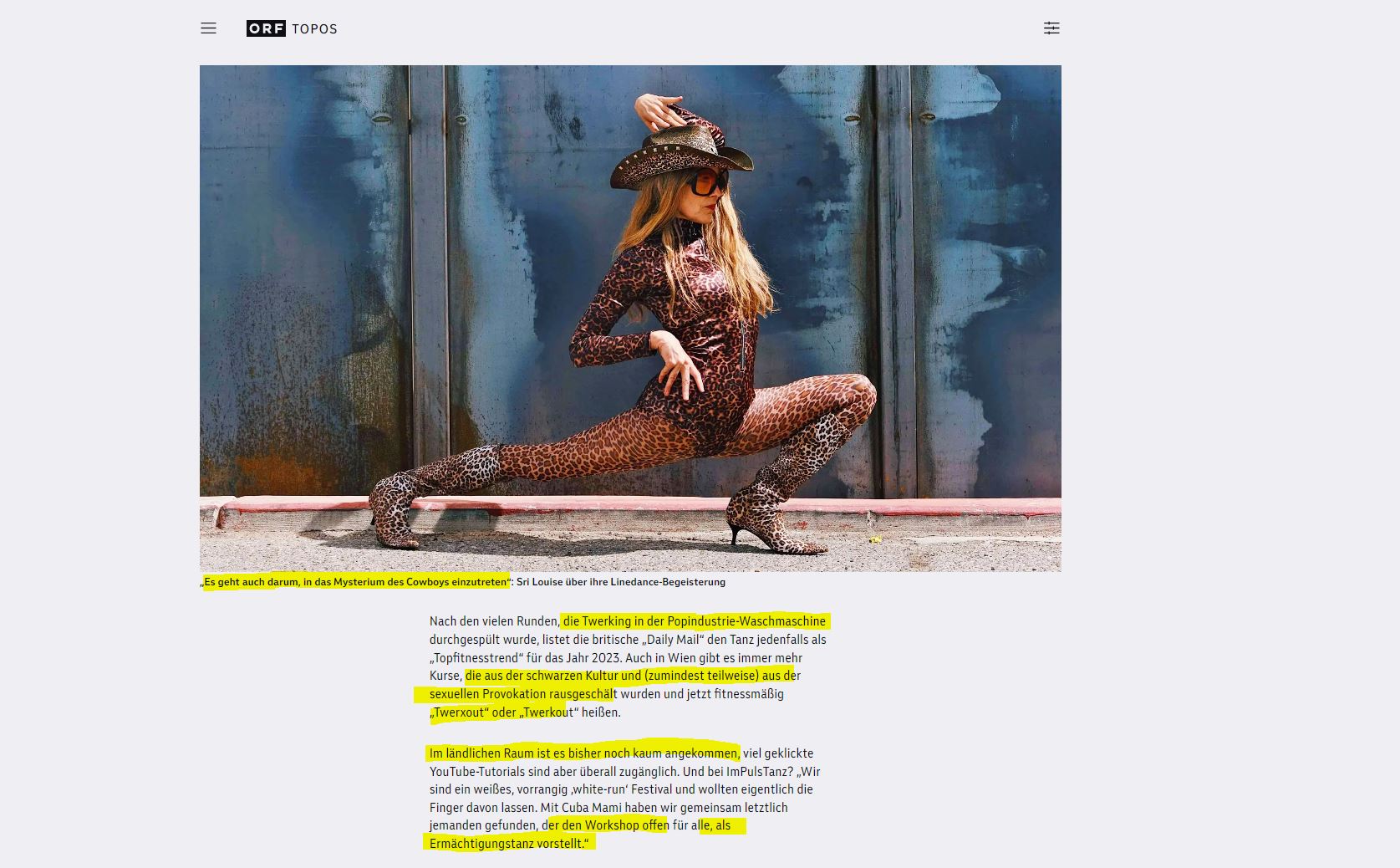Click the sunglasses on the dancer's face

[707, 182]
